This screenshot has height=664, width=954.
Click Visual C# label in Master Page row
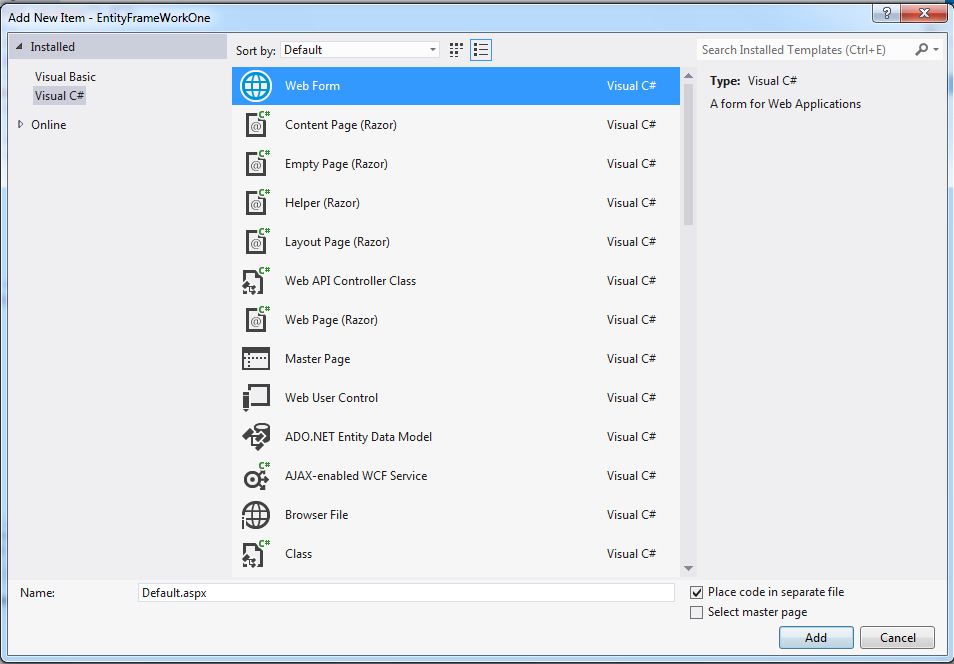[631, 358]
